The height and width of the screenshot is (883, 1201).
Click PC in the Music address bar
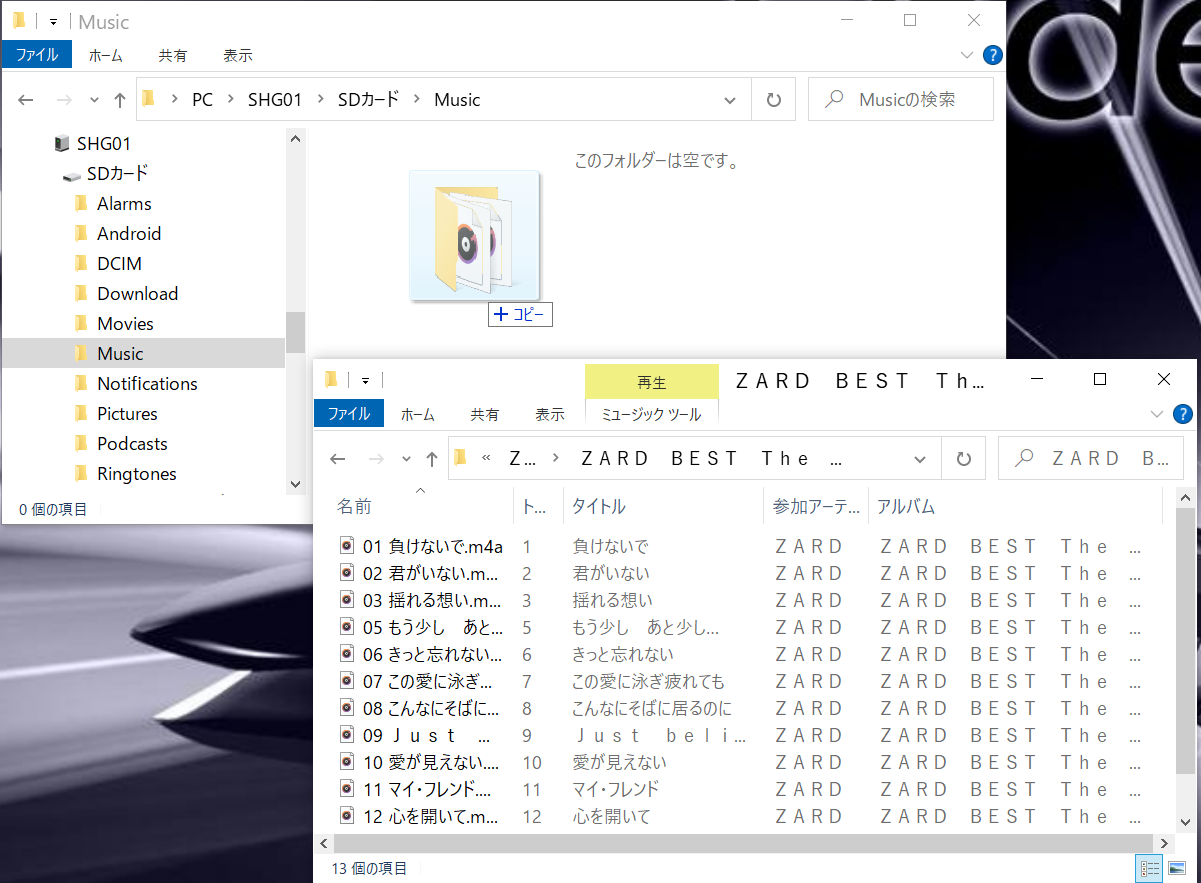coord(203,100)
